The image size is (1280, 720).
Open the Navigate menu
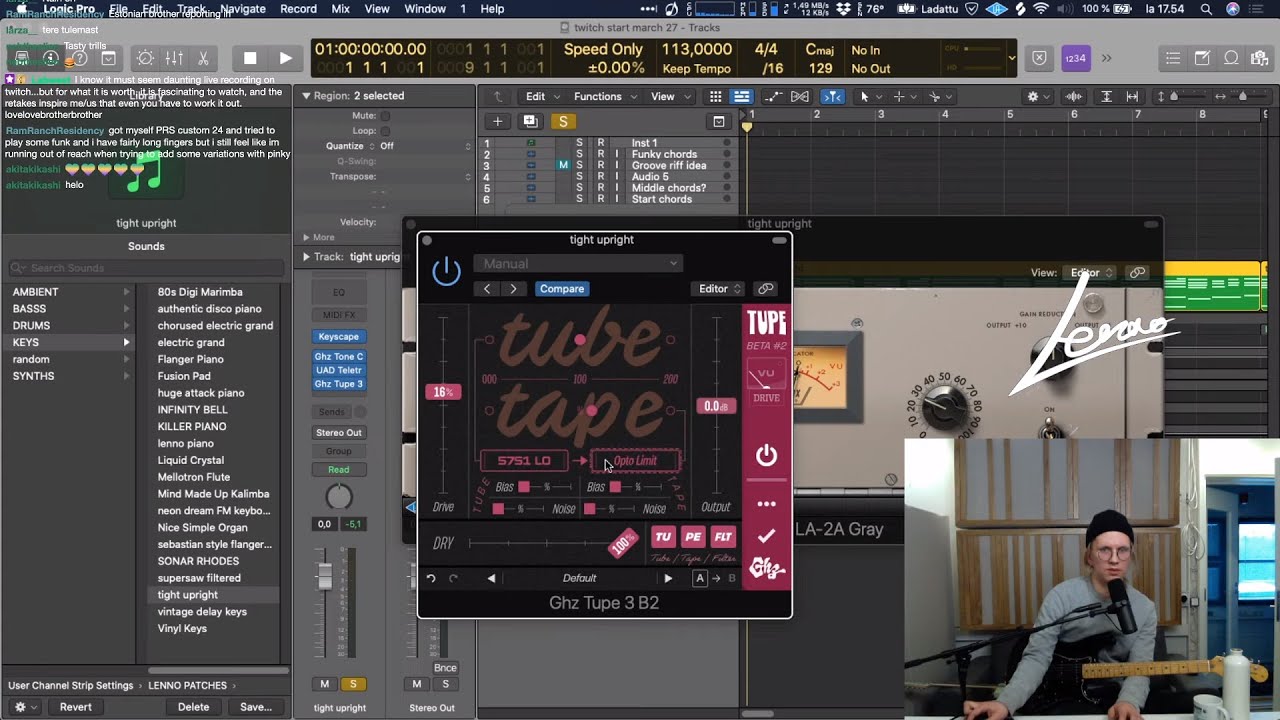243,9
